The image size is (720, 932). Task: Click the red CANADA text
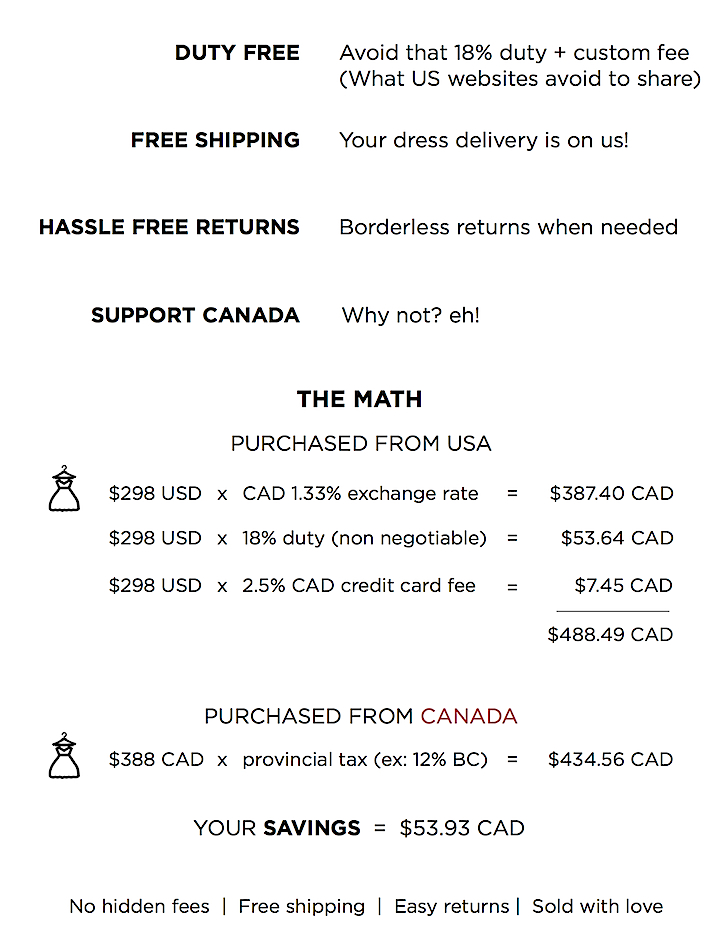469,716
